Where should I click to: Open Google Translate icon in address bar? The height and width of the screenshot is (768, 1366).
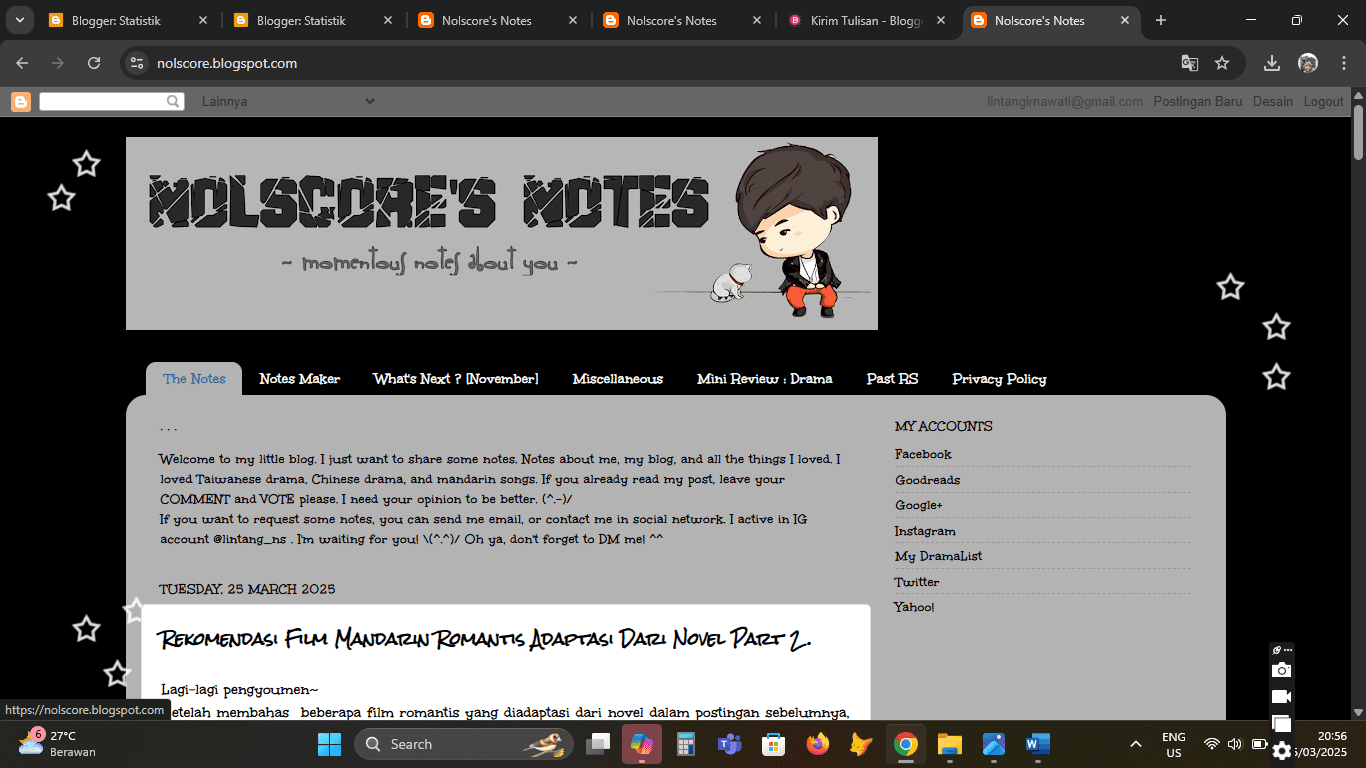(1189, 63)
